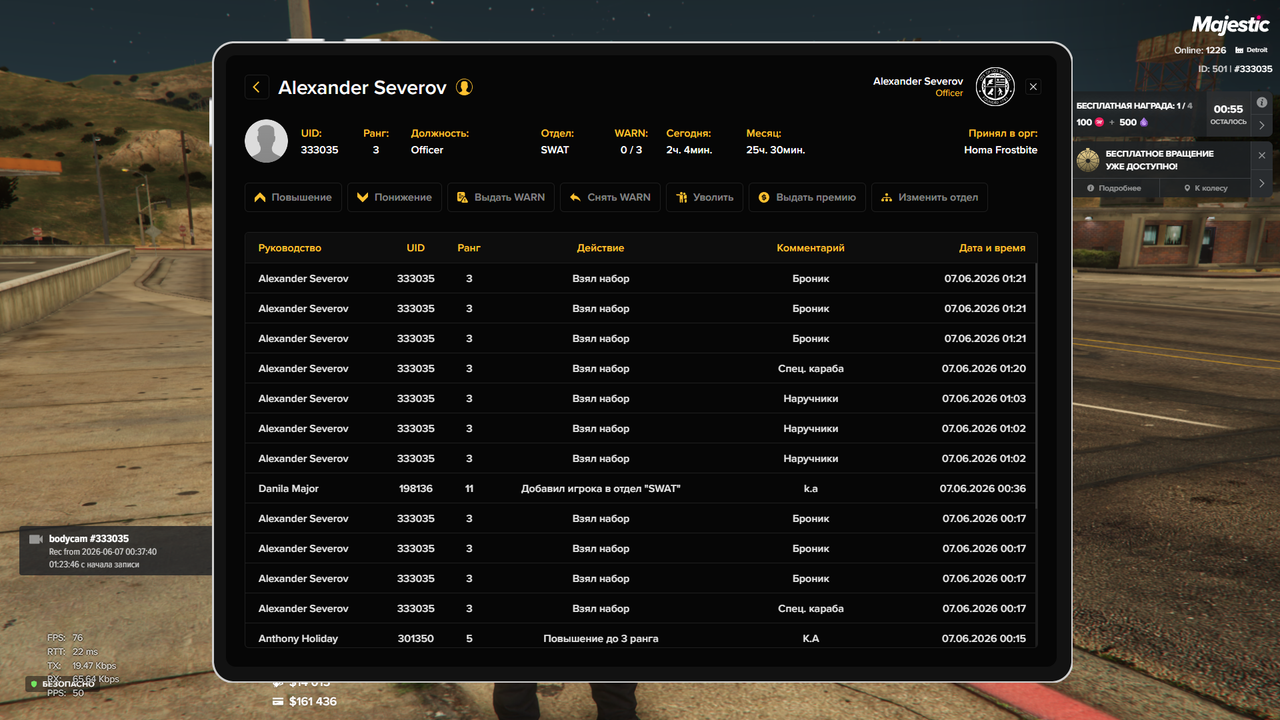Click Выдать WARN button

pos(501,197)
